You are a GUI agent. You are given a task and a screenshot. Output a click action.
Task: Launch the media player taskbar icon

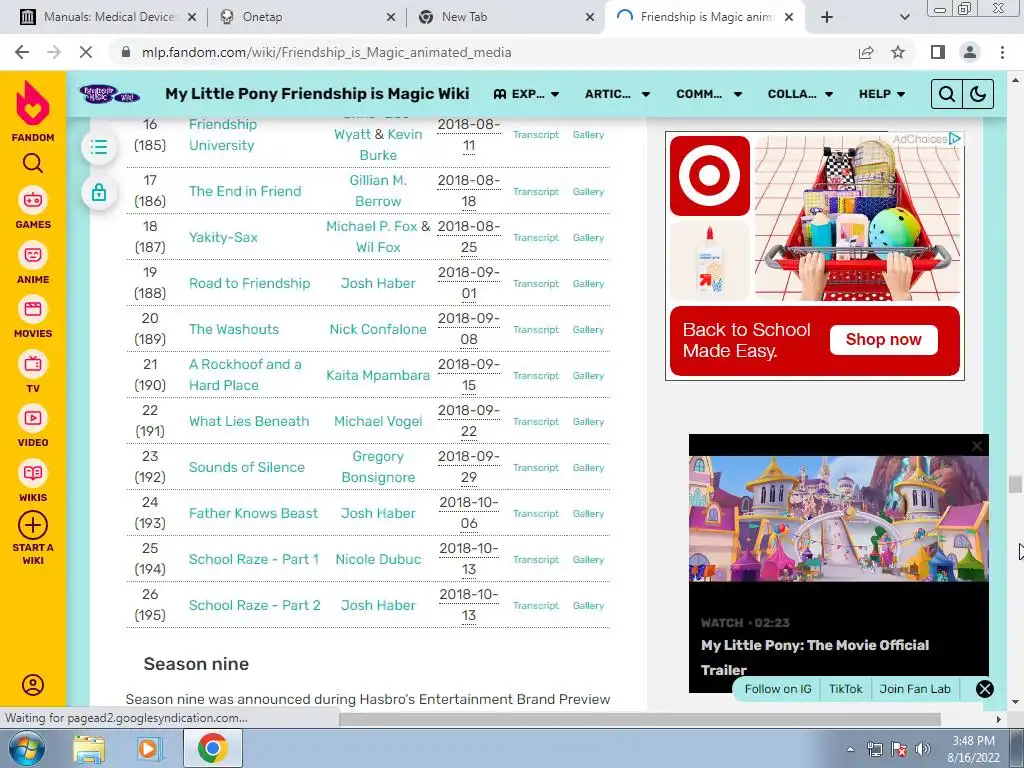(x=149, y=749)
